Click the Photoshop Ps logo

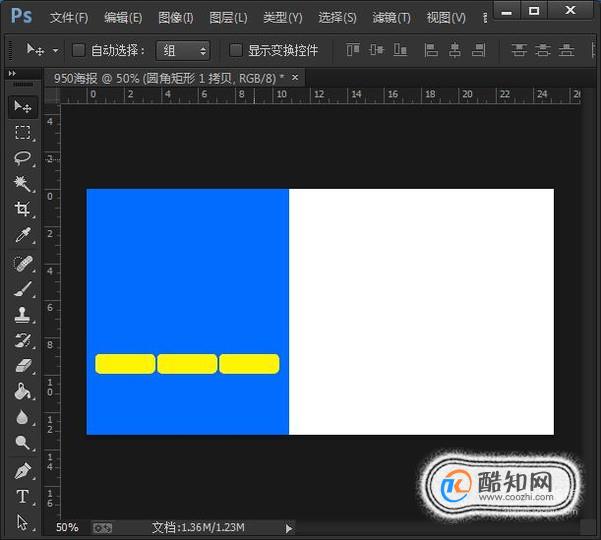21,16
